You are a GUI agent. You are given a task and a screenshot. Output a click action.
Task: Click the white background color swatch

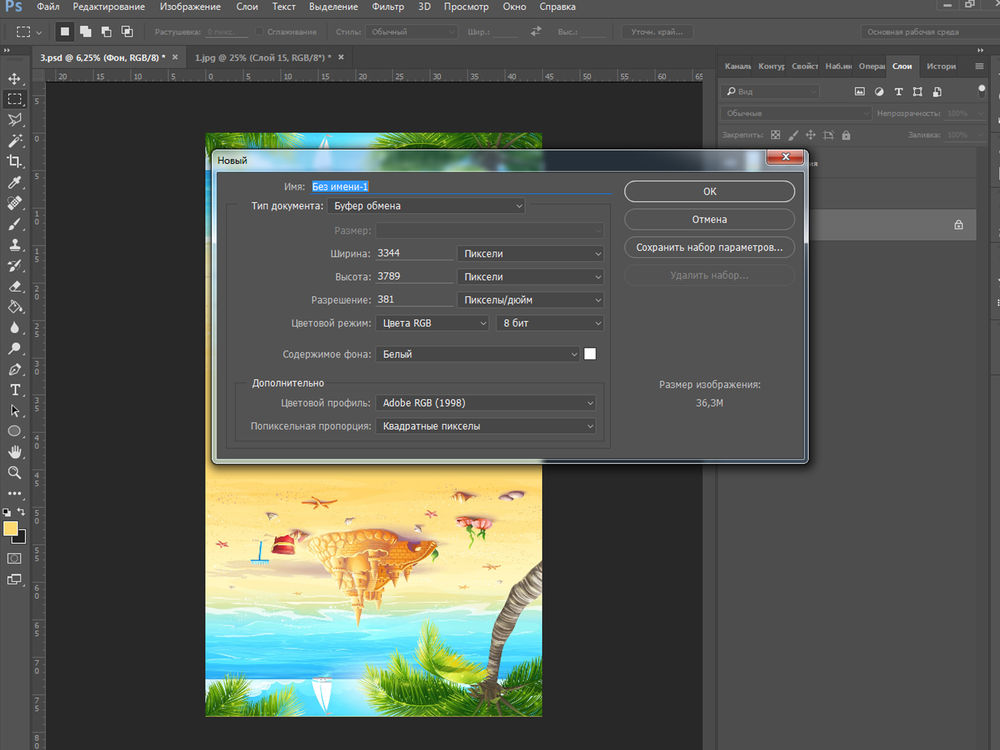pyautogui.click(x=590, y=354)
